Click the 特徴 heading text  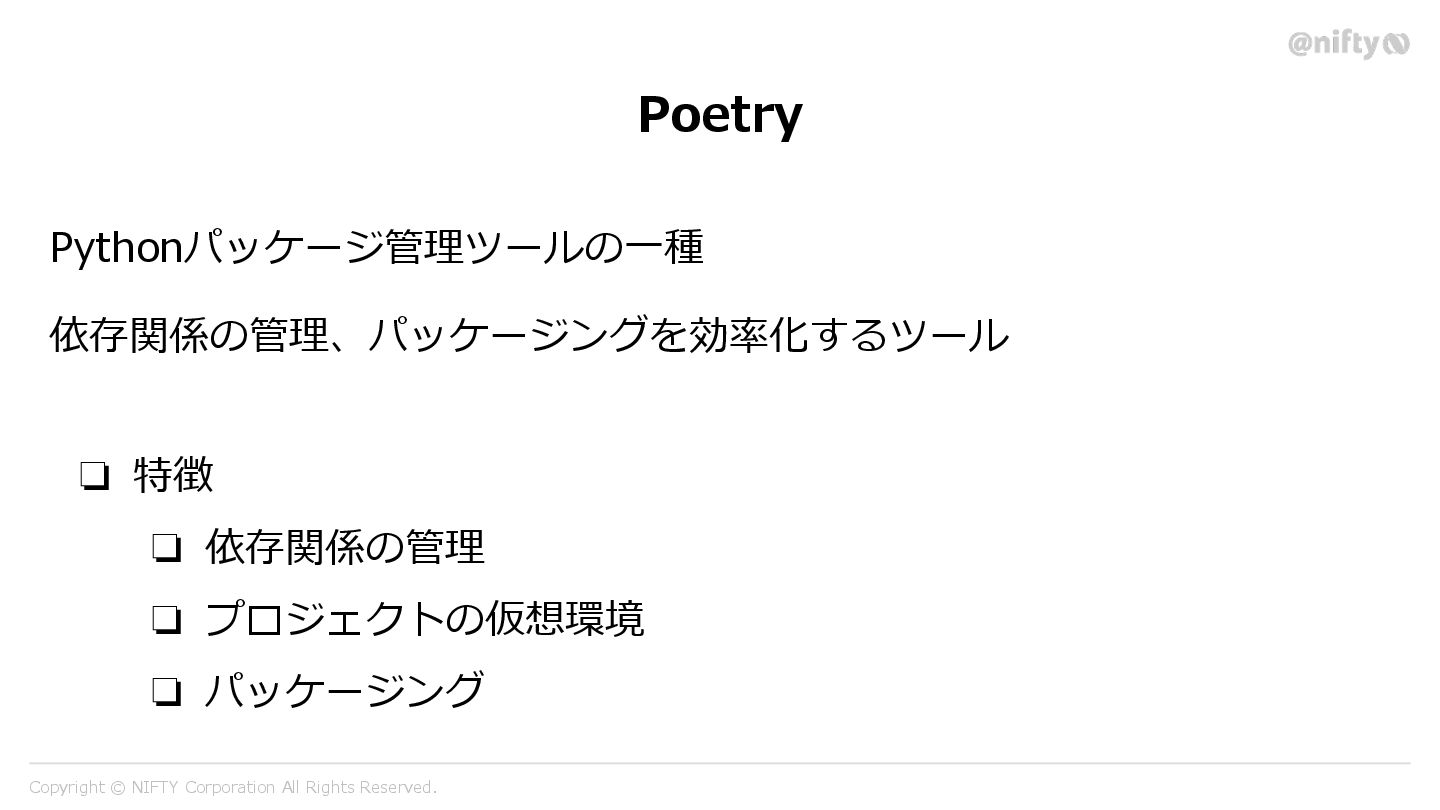(x=173, y=475)
